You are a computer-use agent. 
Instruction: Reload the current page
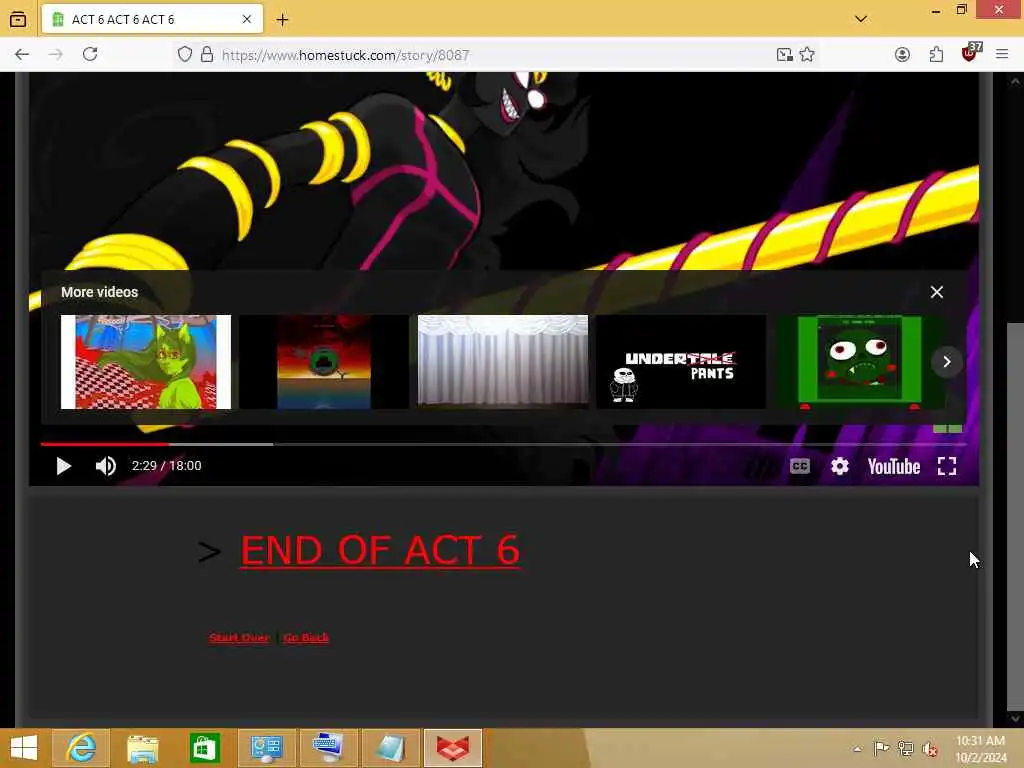tap(90, 54)
